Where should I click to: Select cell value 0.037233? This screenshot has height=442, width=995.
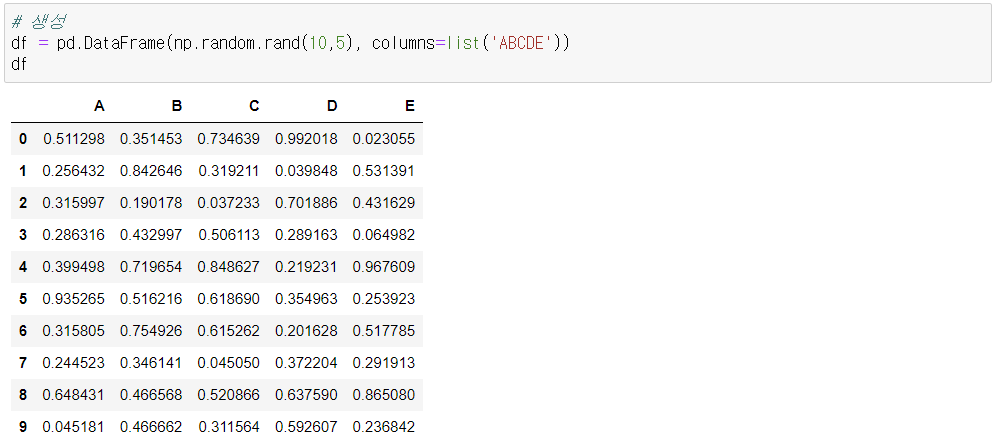click(x=228, y=203)
